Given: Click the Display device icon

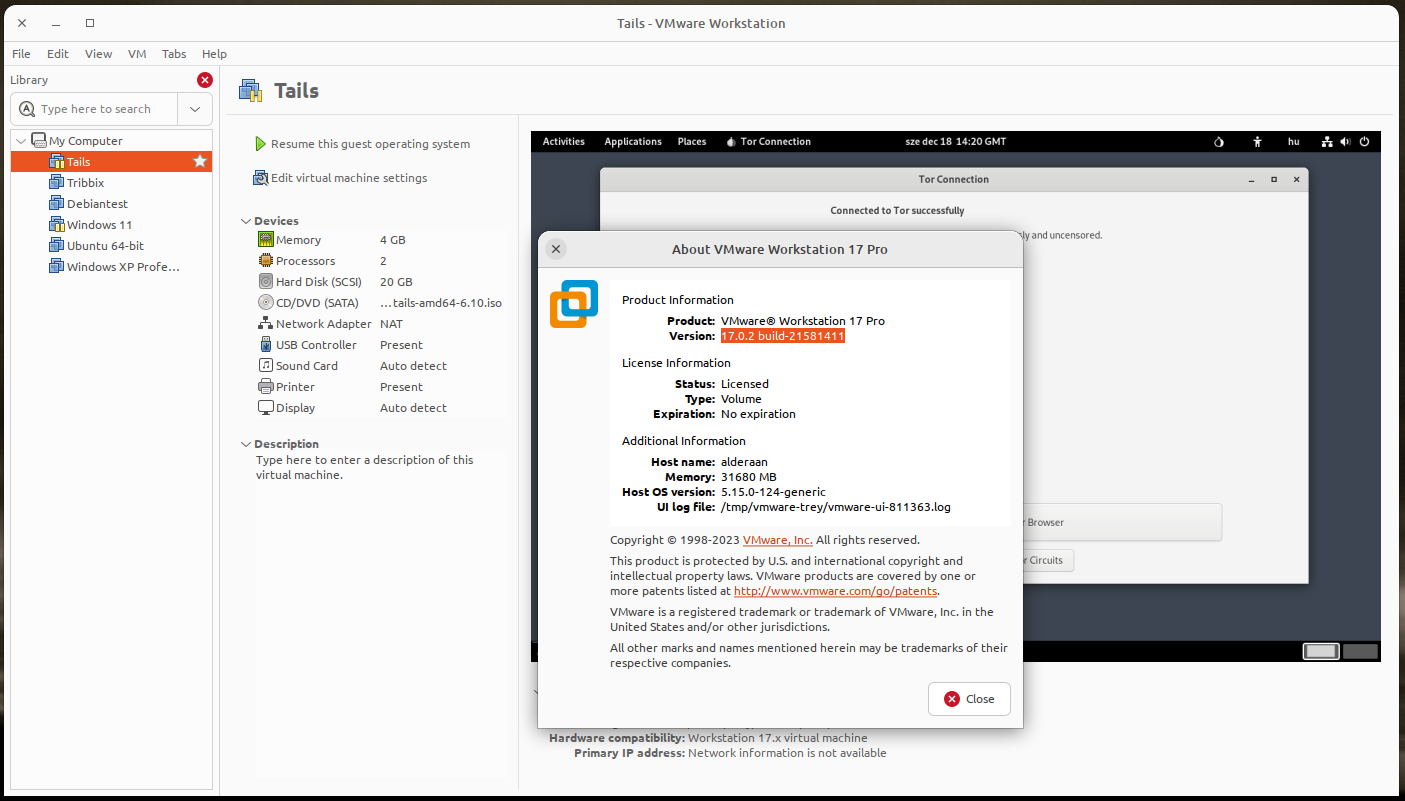Looking at the screenshot, I should [266, 408].
